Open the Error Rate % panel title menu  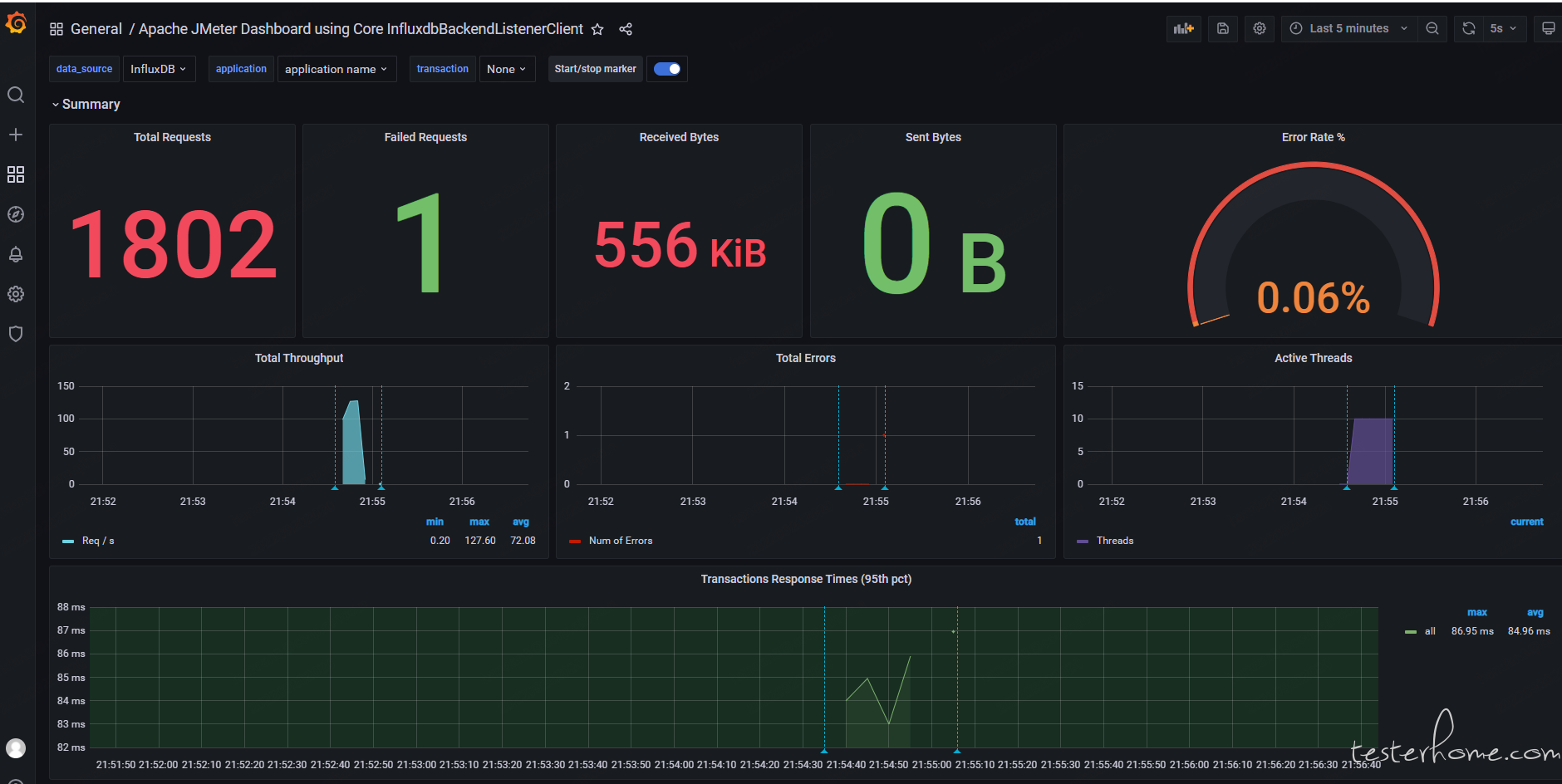1313,137
